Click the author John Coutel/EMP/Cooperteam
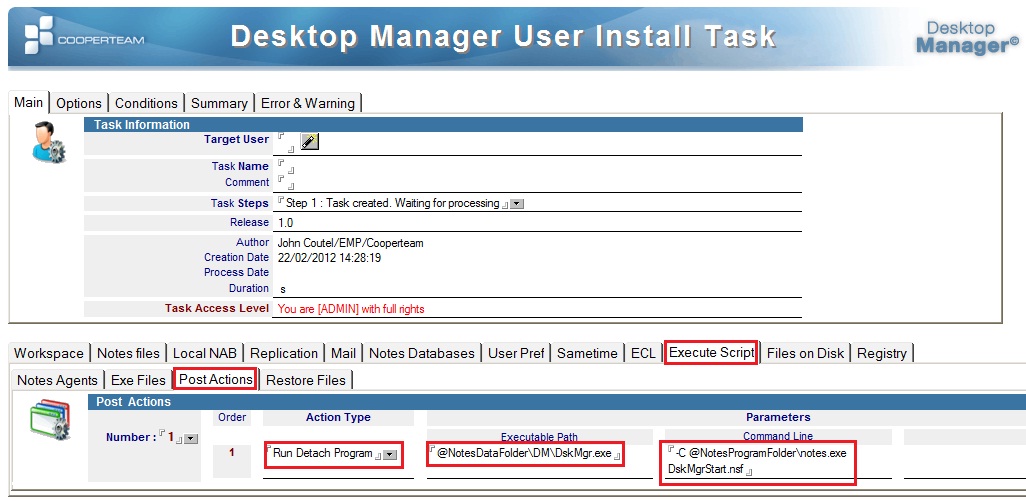Image resolution: width=1026 pixels, height=502 pixels. coord(350,243)
